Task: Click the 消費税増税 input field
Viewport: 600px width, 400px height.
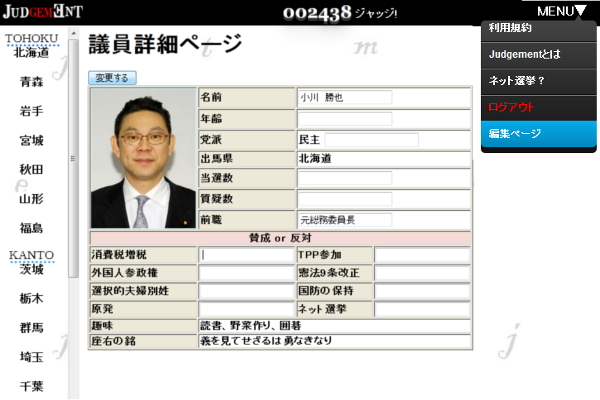Action: pos(246,255)
